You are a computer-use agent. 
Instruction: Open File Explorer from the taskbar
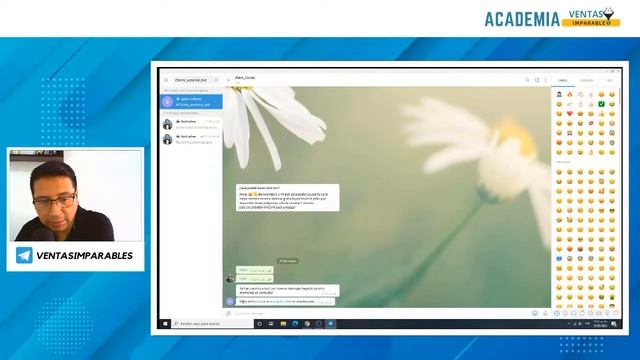tap(283, 324)
